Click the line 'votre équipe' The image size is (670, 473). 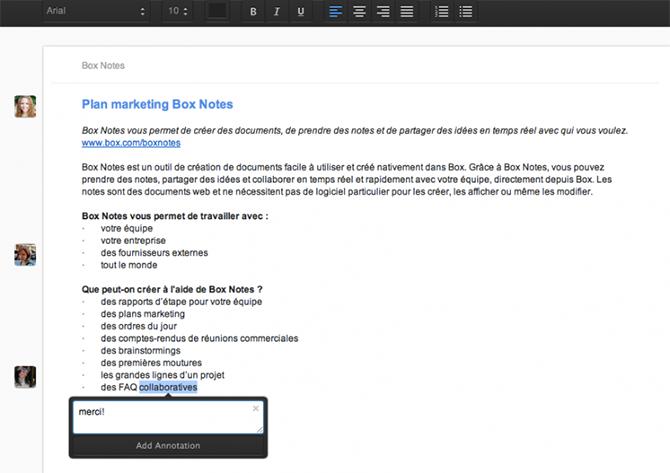point(127,228)
